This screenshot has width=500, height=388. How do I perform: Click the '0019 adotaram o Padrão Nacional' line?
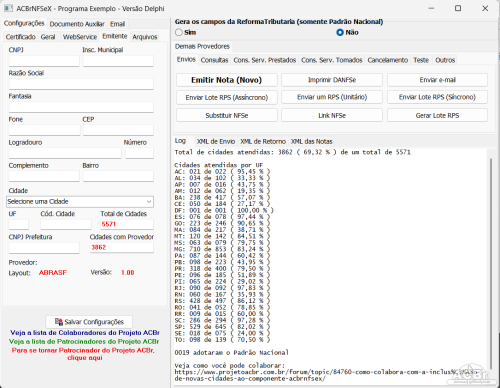(232, 352)
